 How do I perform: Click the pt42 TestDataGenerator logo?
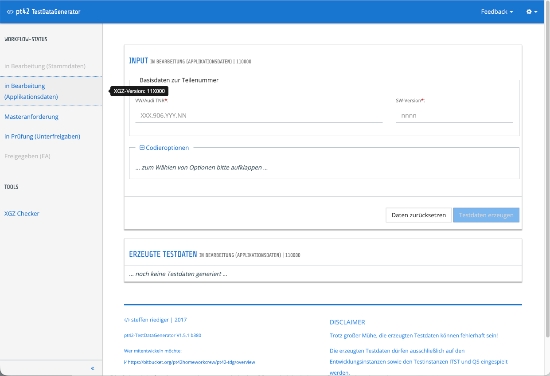click(43, 12)
